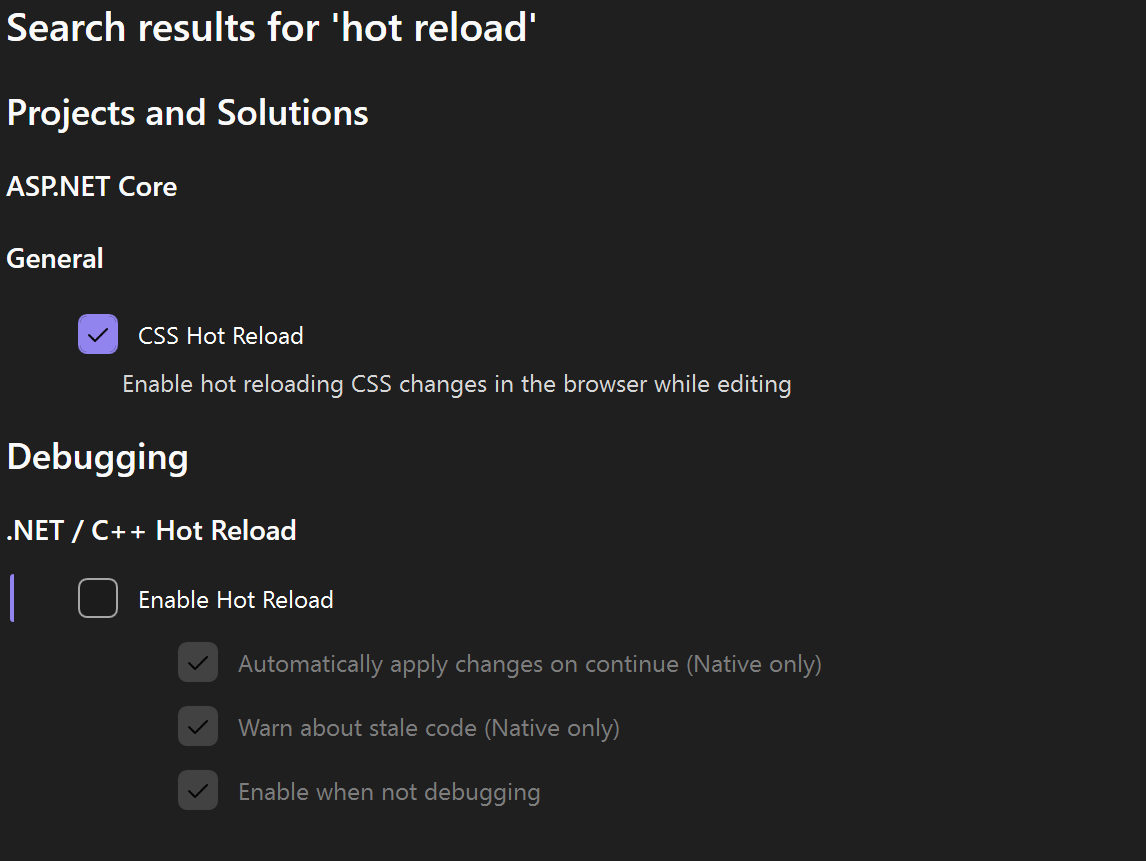Click the CSS Hot Reload label

[220, 336]
